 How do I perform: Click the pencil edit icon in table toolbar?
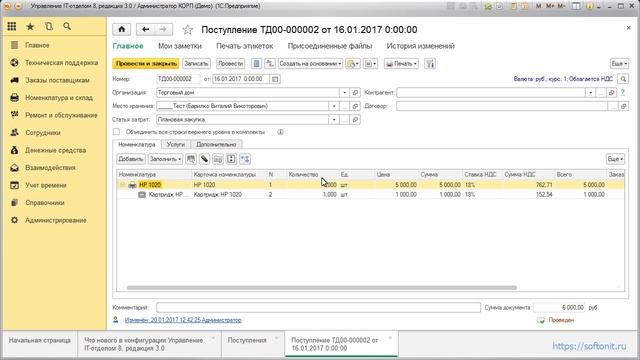pos(204,159)
